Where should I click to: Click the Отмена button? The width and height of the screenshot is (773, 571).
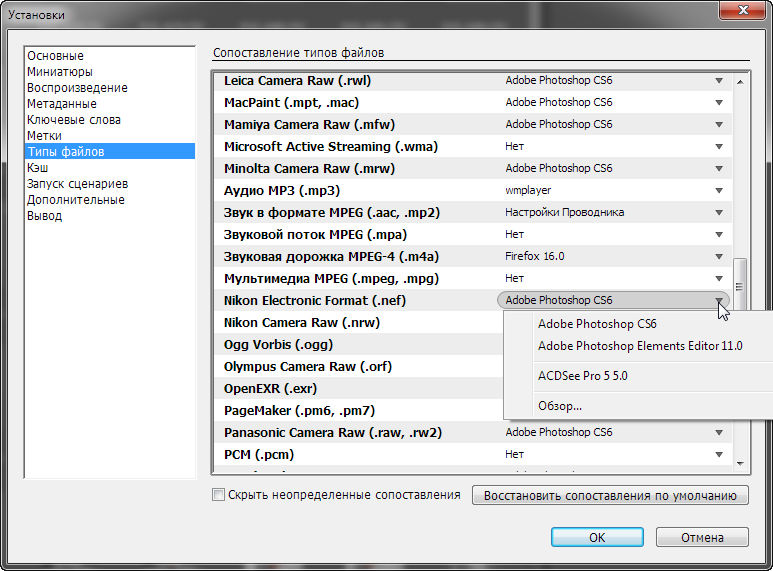click(x=702, y=537)
